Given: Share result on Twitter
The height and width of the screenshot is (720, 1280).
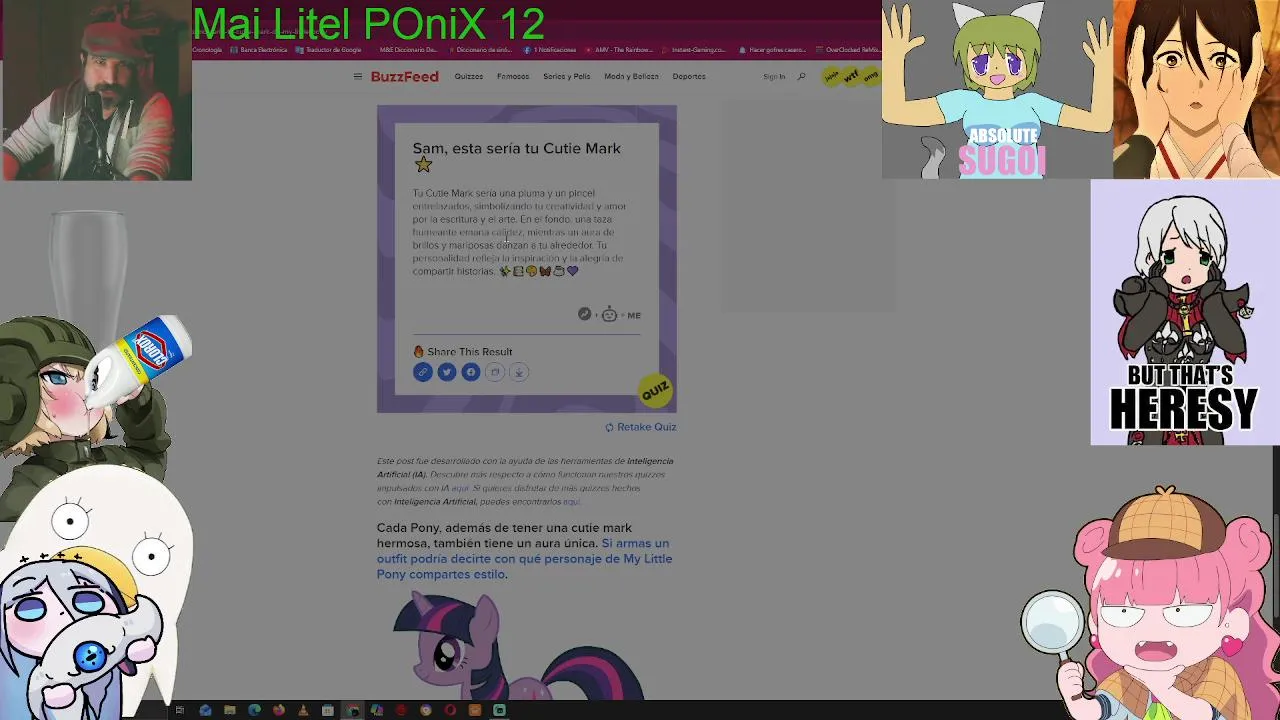Looking at the screenshot, I should [x=447, y=372].
